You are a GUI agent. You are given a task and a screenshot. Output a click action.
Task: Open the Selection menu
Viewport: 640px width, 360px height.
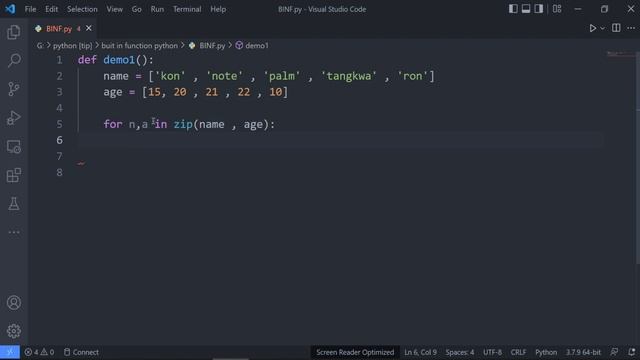82,9
